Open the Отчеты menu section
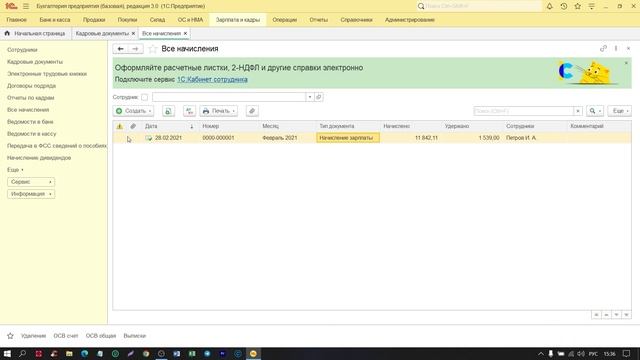 click(x=318, y=20)
